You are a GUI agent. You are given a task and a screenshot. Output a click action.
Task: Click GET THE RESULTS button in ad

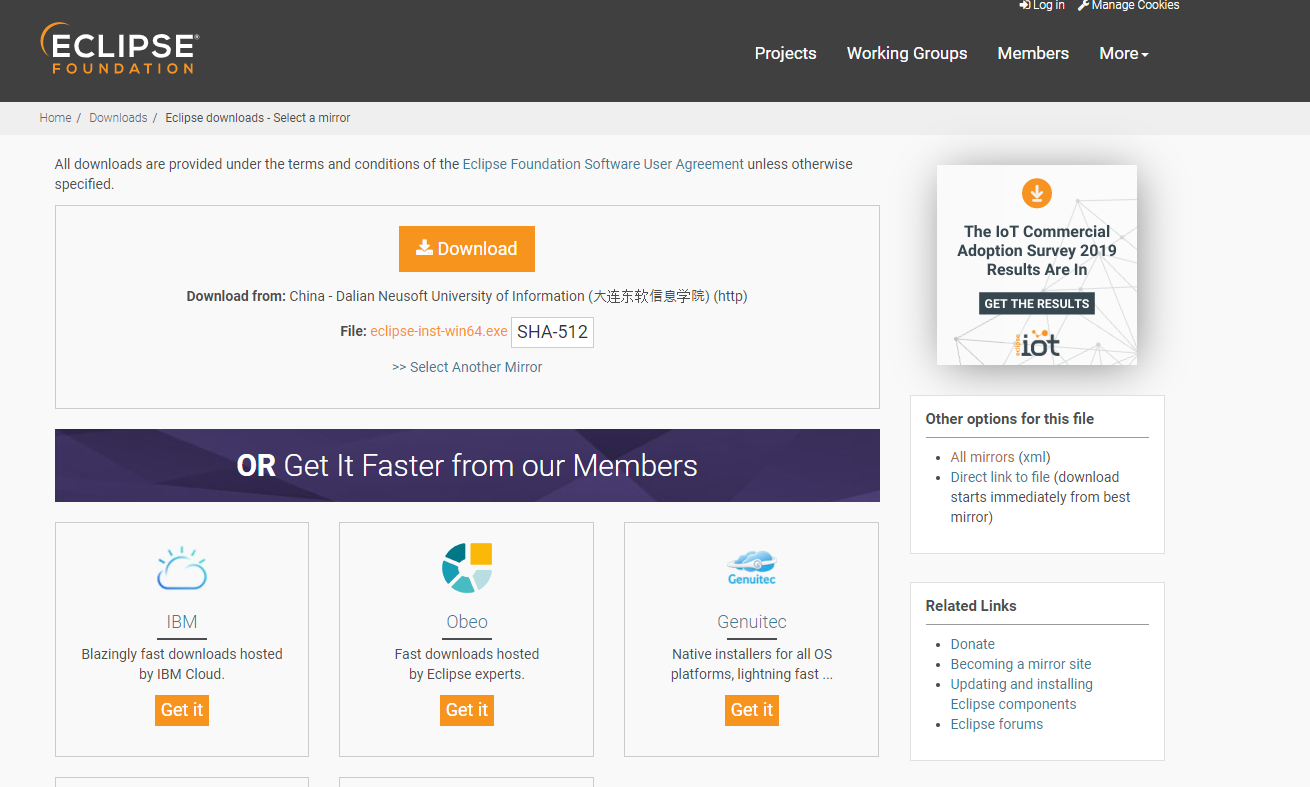[1037, 304]
